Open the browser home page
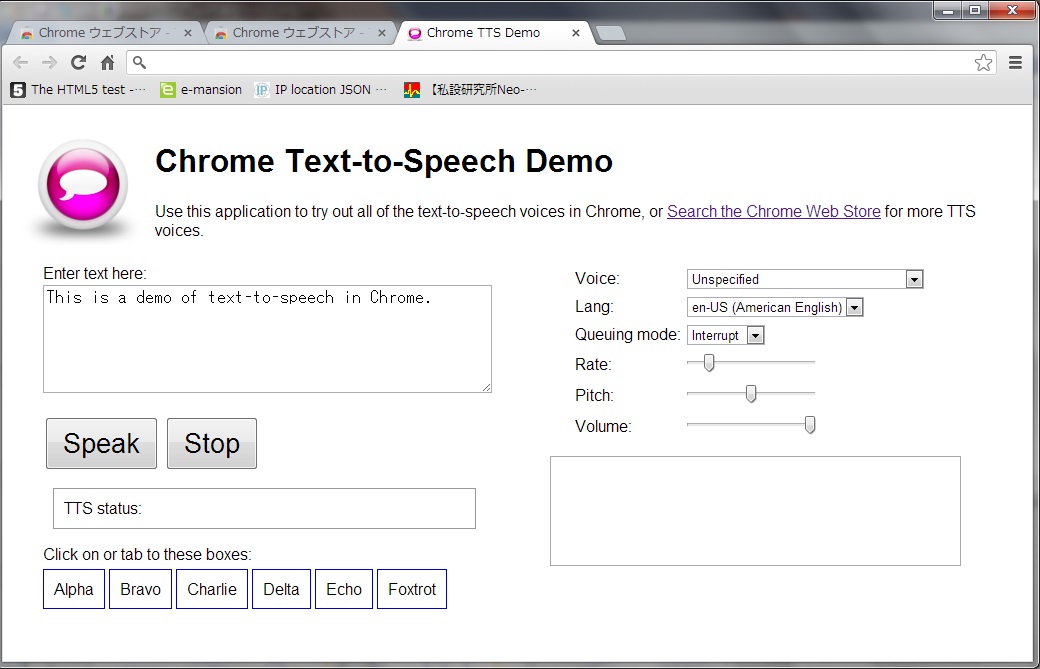Screen dimensions: 1040x669 [107, 62]
